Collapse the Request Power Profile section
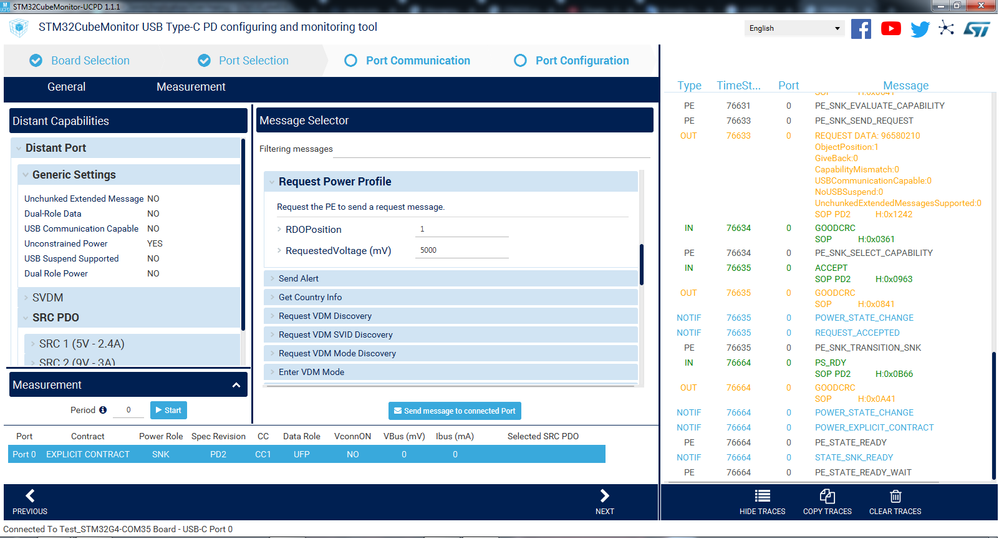Image resolution: width=999 pixels, height=538 pixels. click(271, 182)
